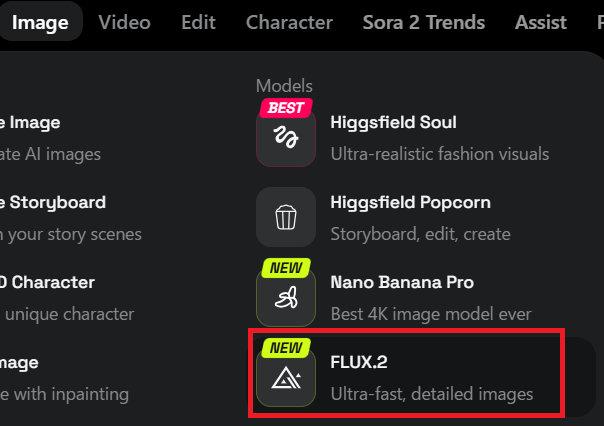
Task: Click the FLUX.2 triangle logo icon
Action: tap(286, 376)
